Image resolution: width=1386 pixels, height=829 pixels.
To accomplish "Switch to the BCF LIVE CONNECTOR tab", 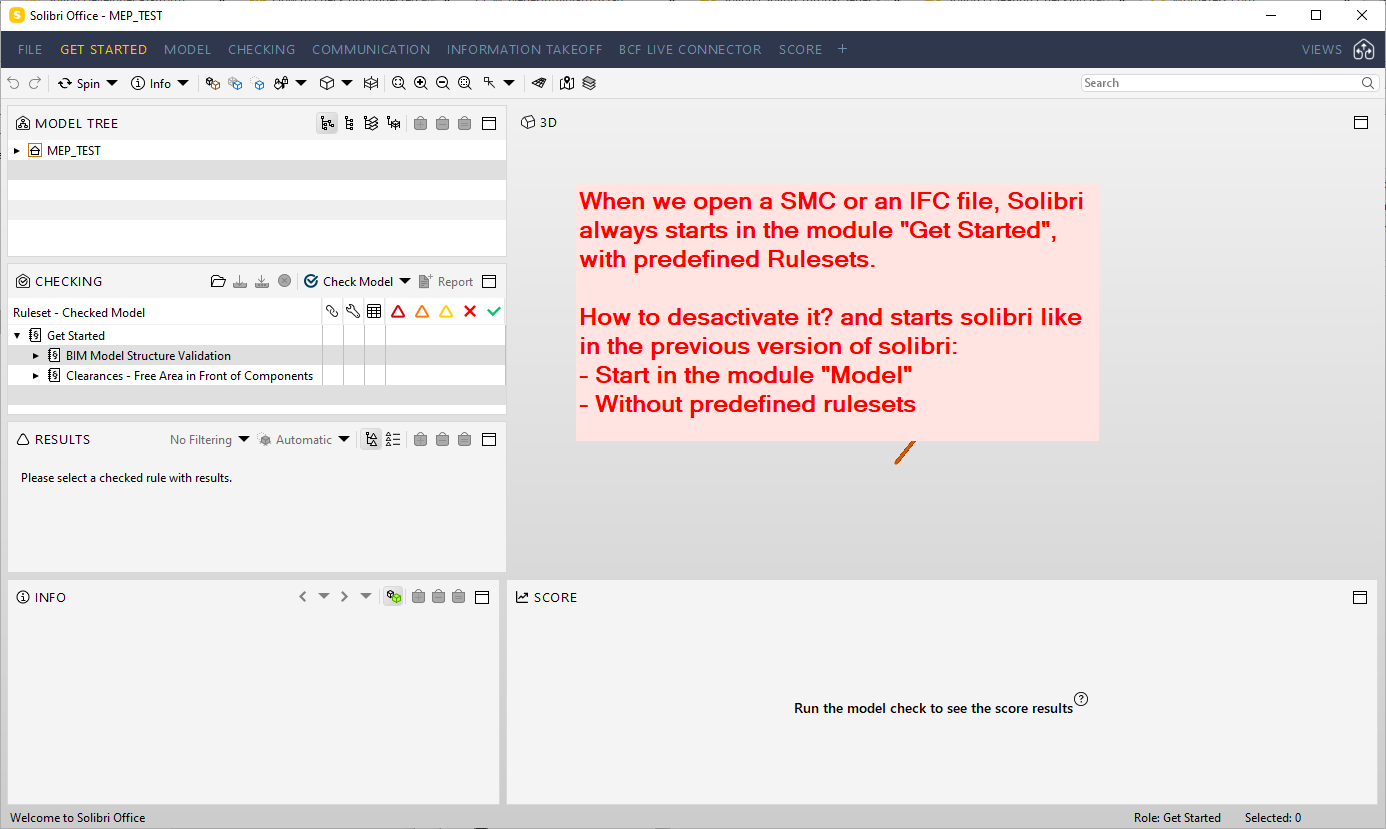I will [x=690, y=50].
